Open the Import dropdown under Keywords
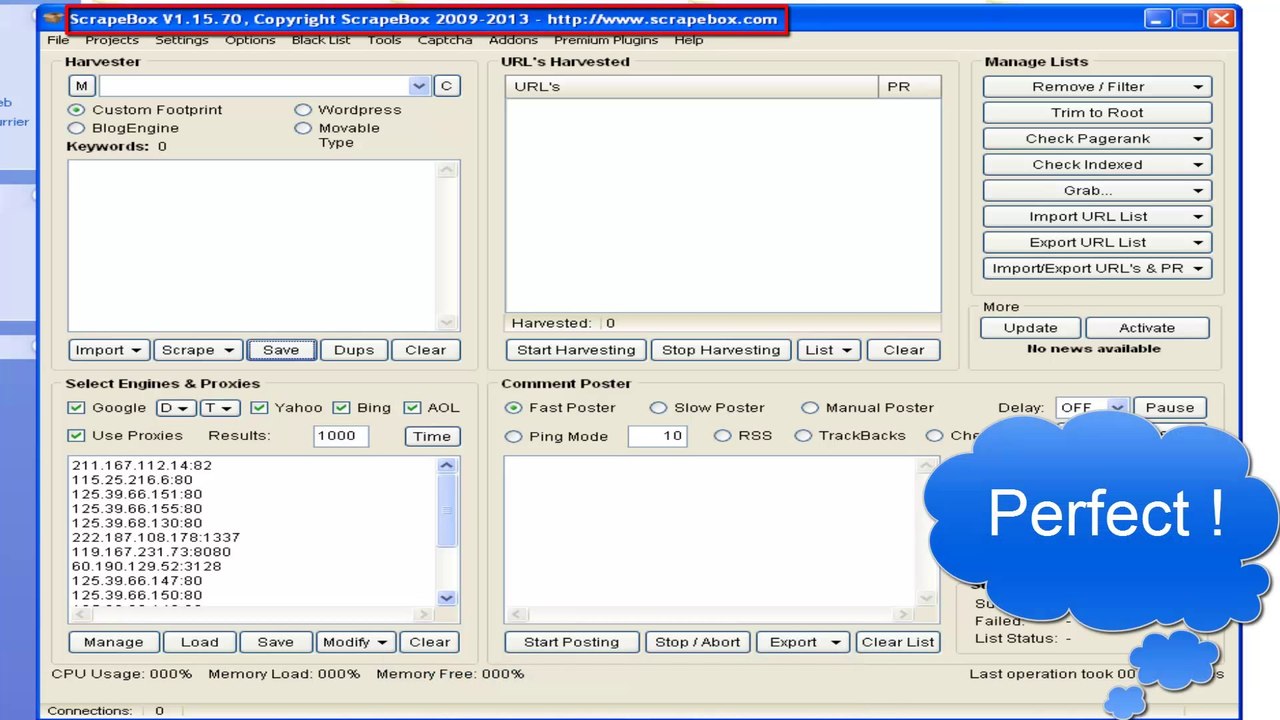The height and width of the screenshot is (720, 1280). (x=109, y=350)
